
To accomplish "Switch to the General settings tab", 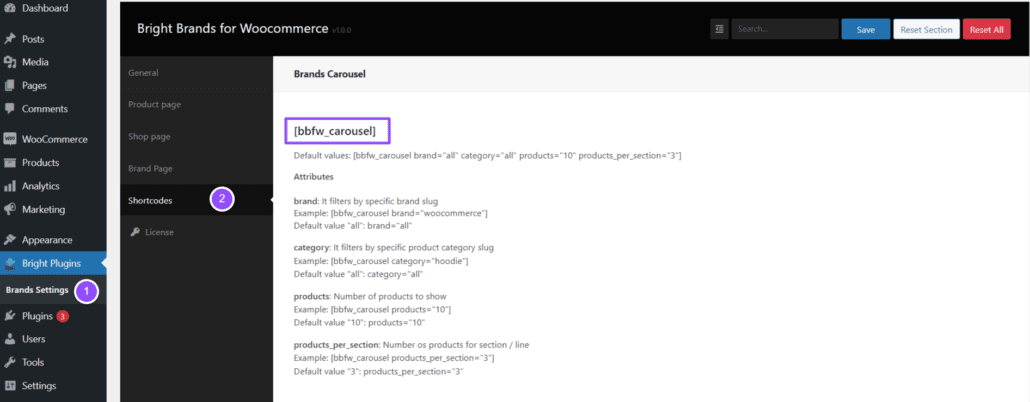I will tap(143, 73).
